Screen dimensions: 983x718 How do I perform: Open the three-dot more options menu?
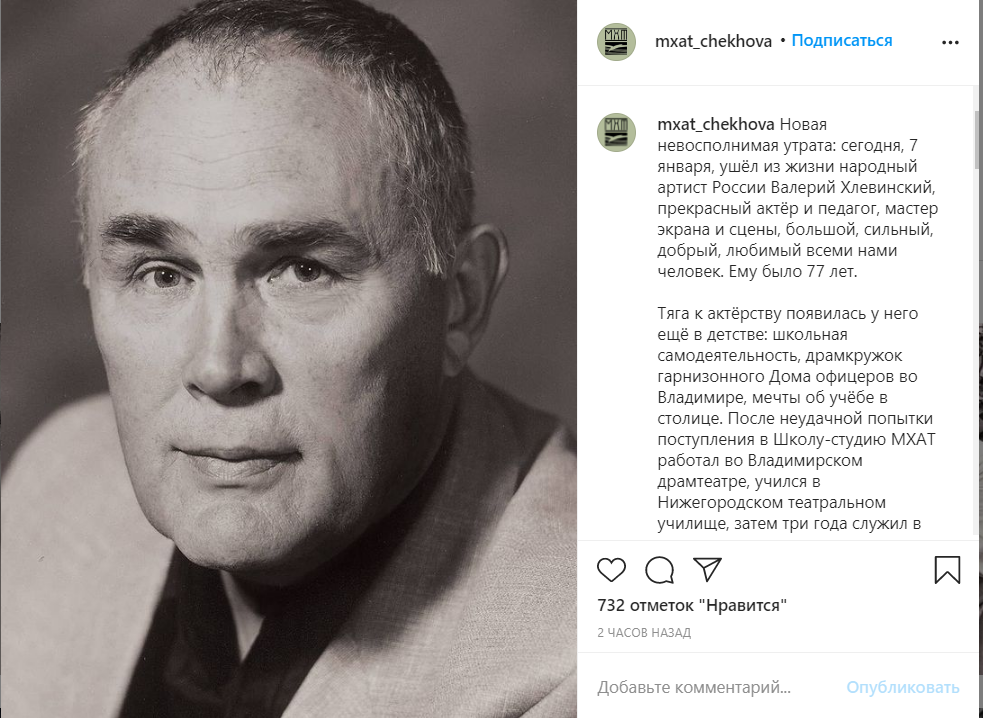(x=949, y=42)
